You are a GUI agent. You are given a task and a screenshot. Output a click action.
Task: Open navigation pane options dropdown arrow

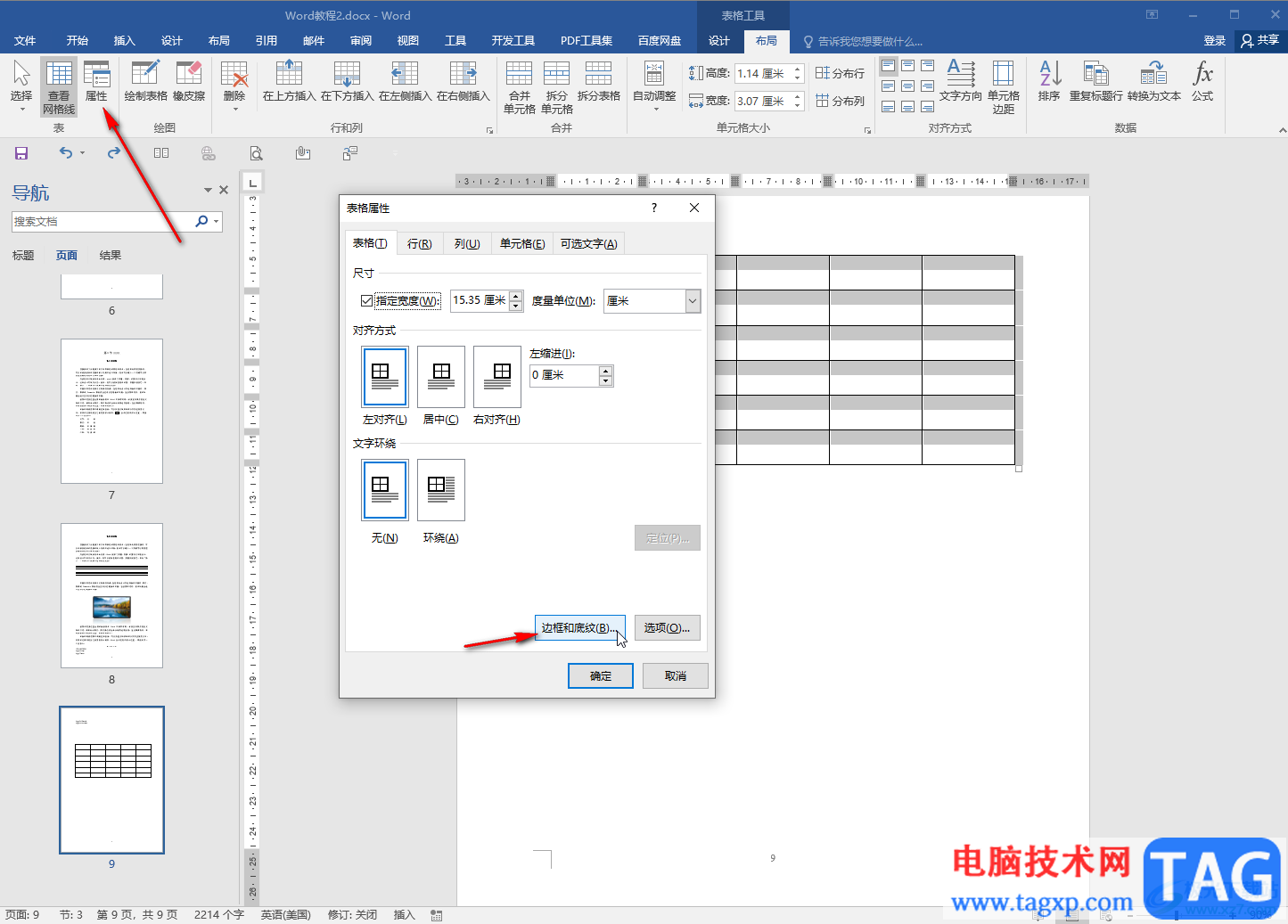pyautogui.click(x=208, y=190)
